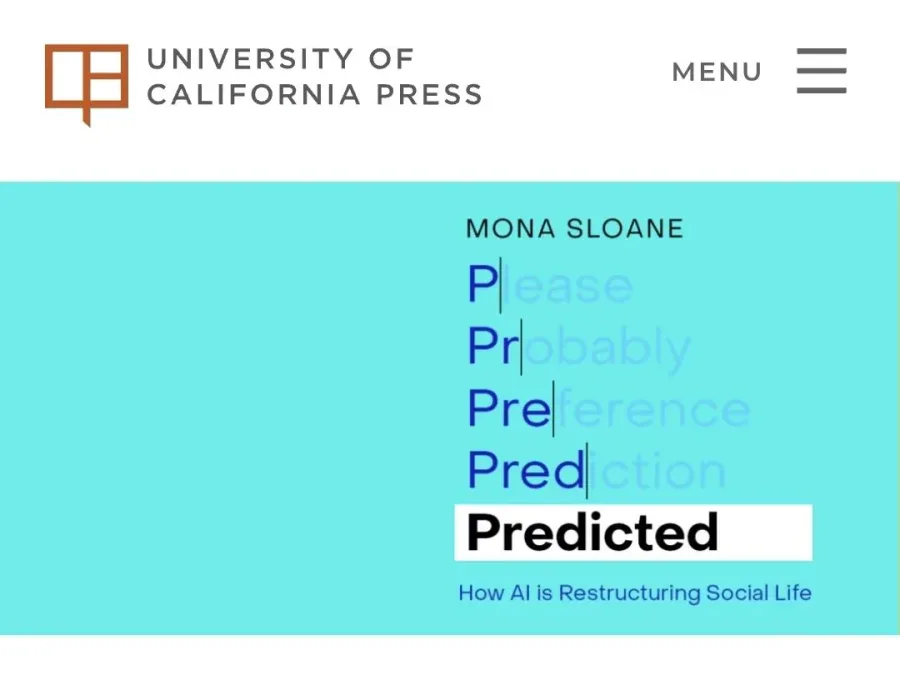Open the hamburger menu icon
The width and height of the screenshot is (900, 690).
point(821,71)
